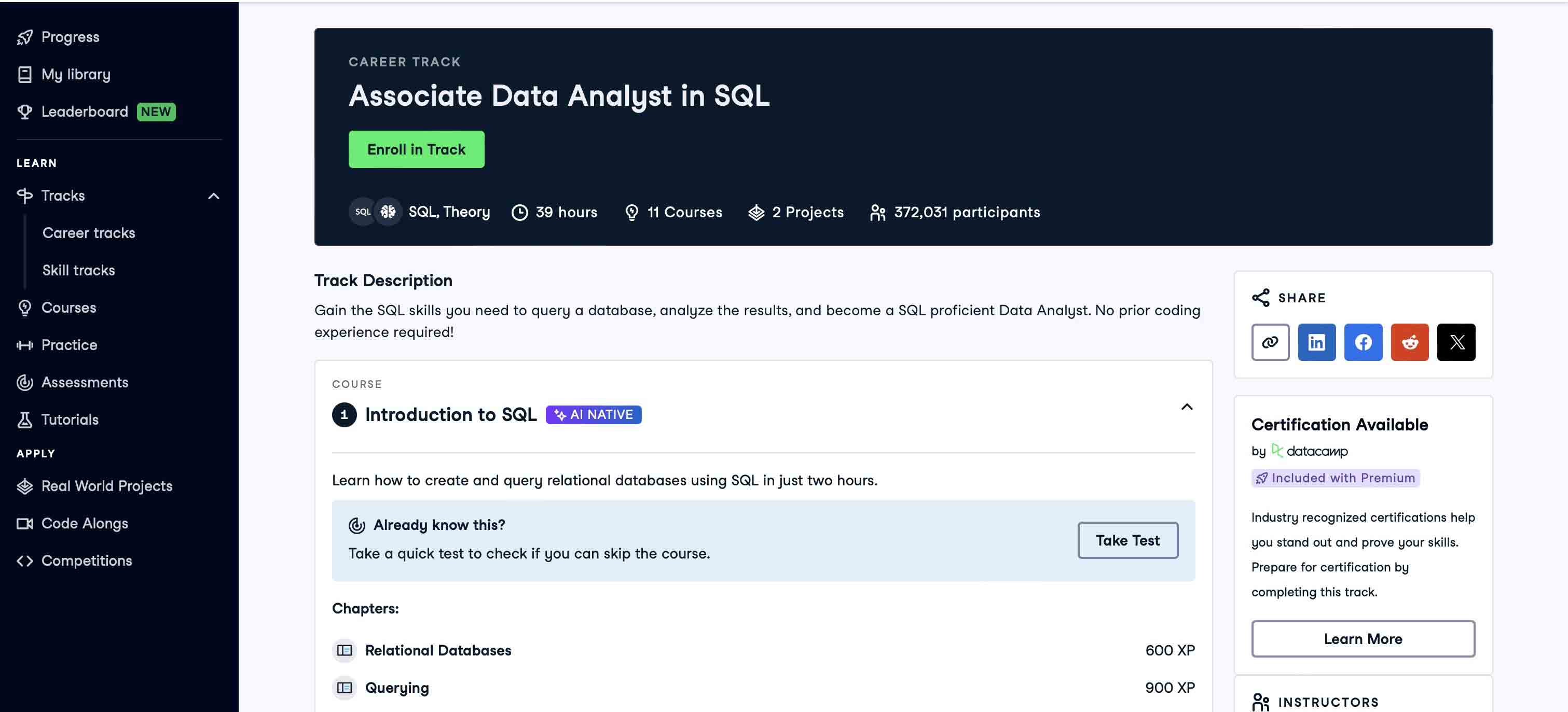Click the 11 Courses text
The image size is (1568, 712).
click(685, 213)
